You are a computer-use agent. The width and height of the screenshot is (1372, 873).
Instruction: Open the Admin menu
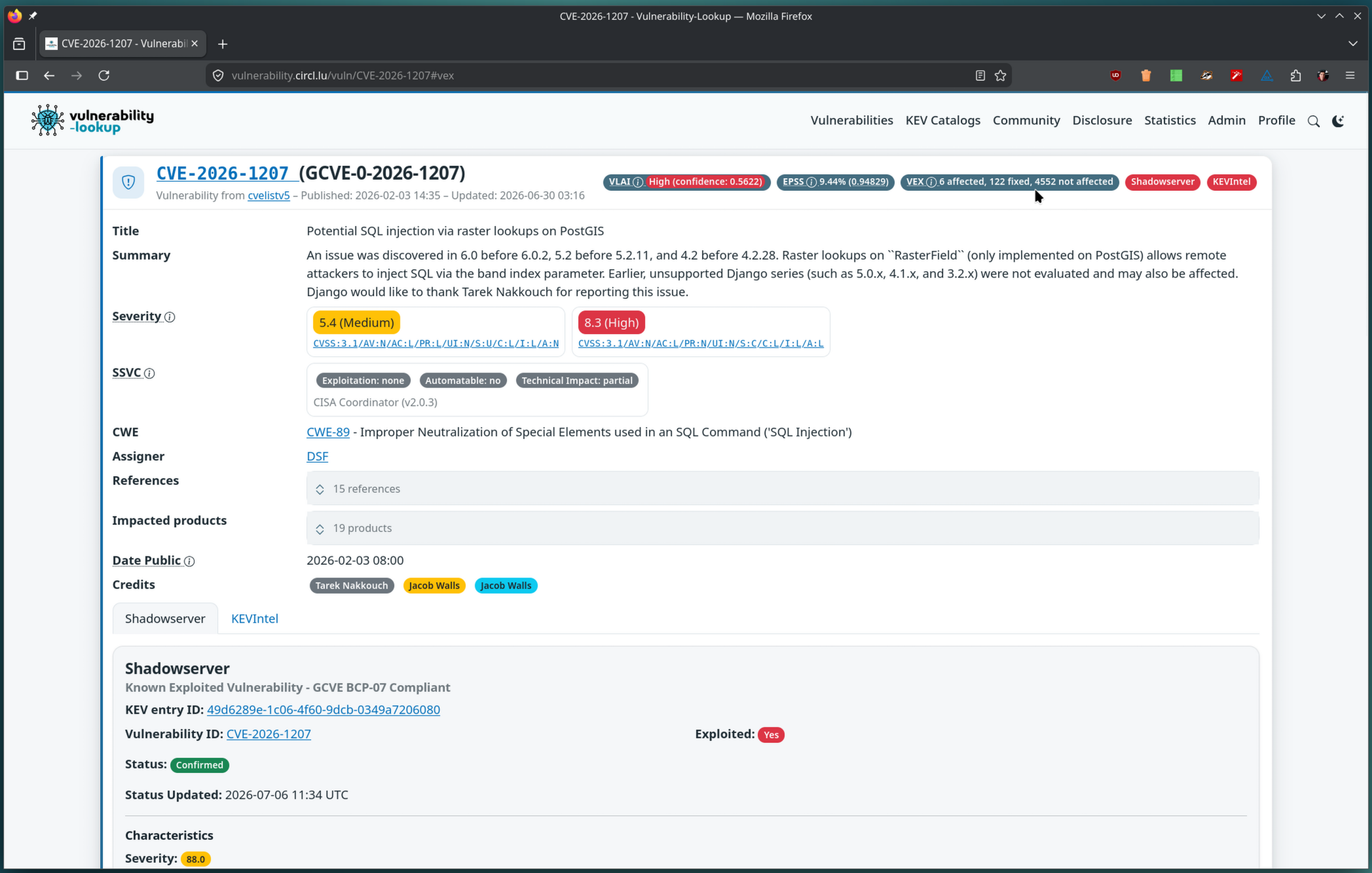point(1226,121)
